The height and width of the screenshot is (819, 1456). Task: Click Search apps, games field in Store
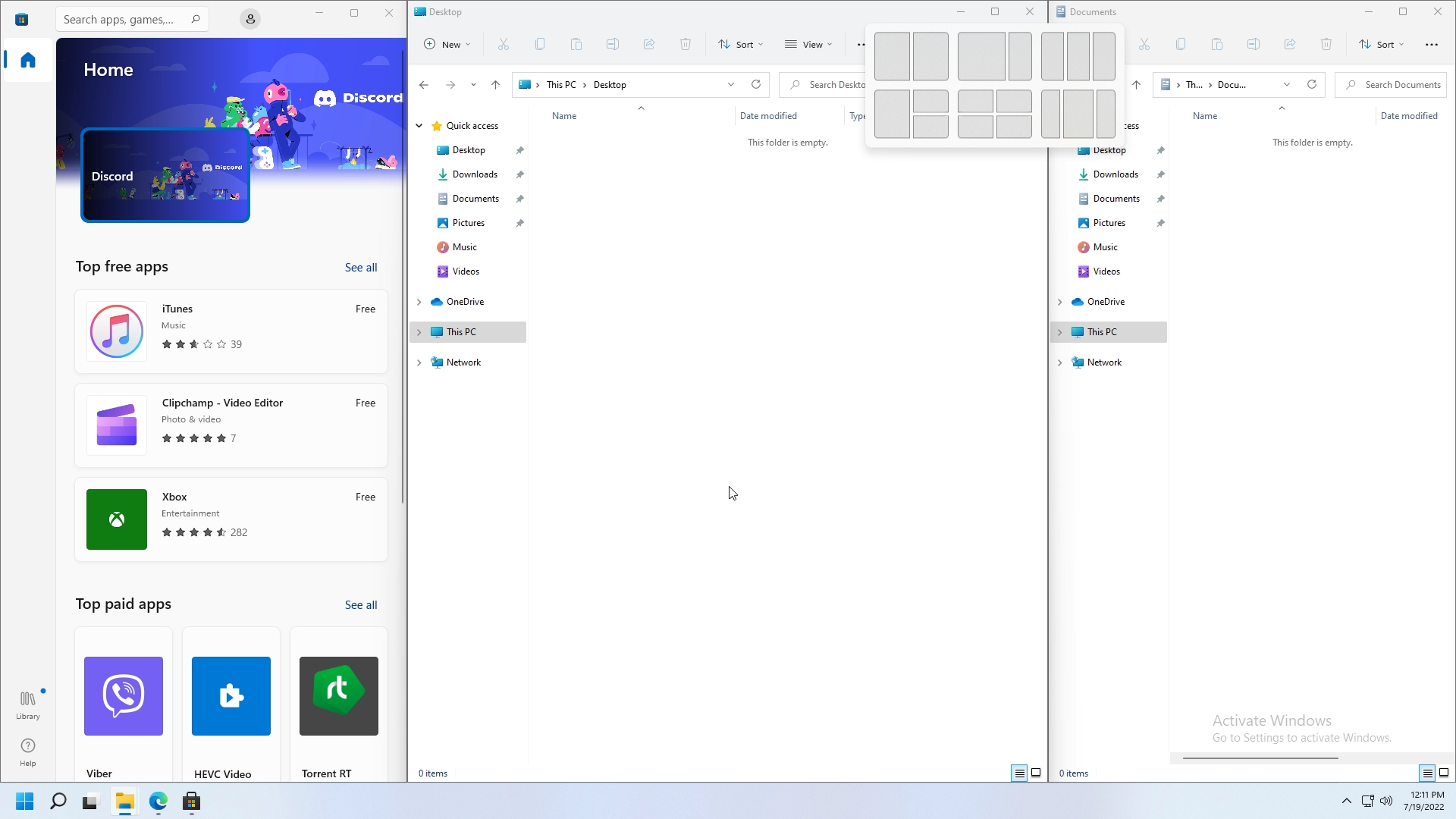pyautogui.click(x=133, y=19)
